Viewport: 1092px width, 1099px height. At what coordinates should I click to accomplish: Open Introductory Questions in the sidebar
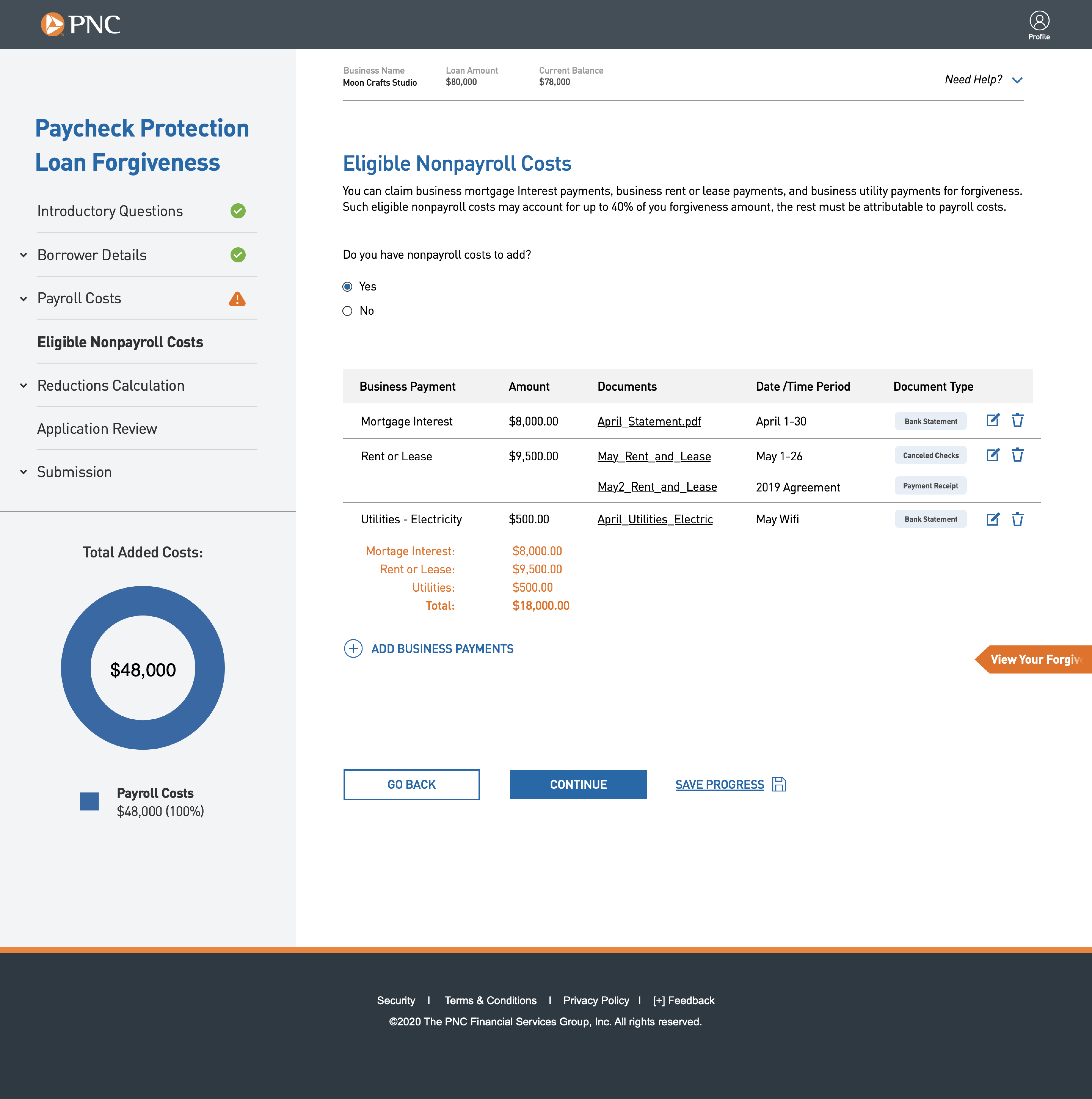(110, 211)
